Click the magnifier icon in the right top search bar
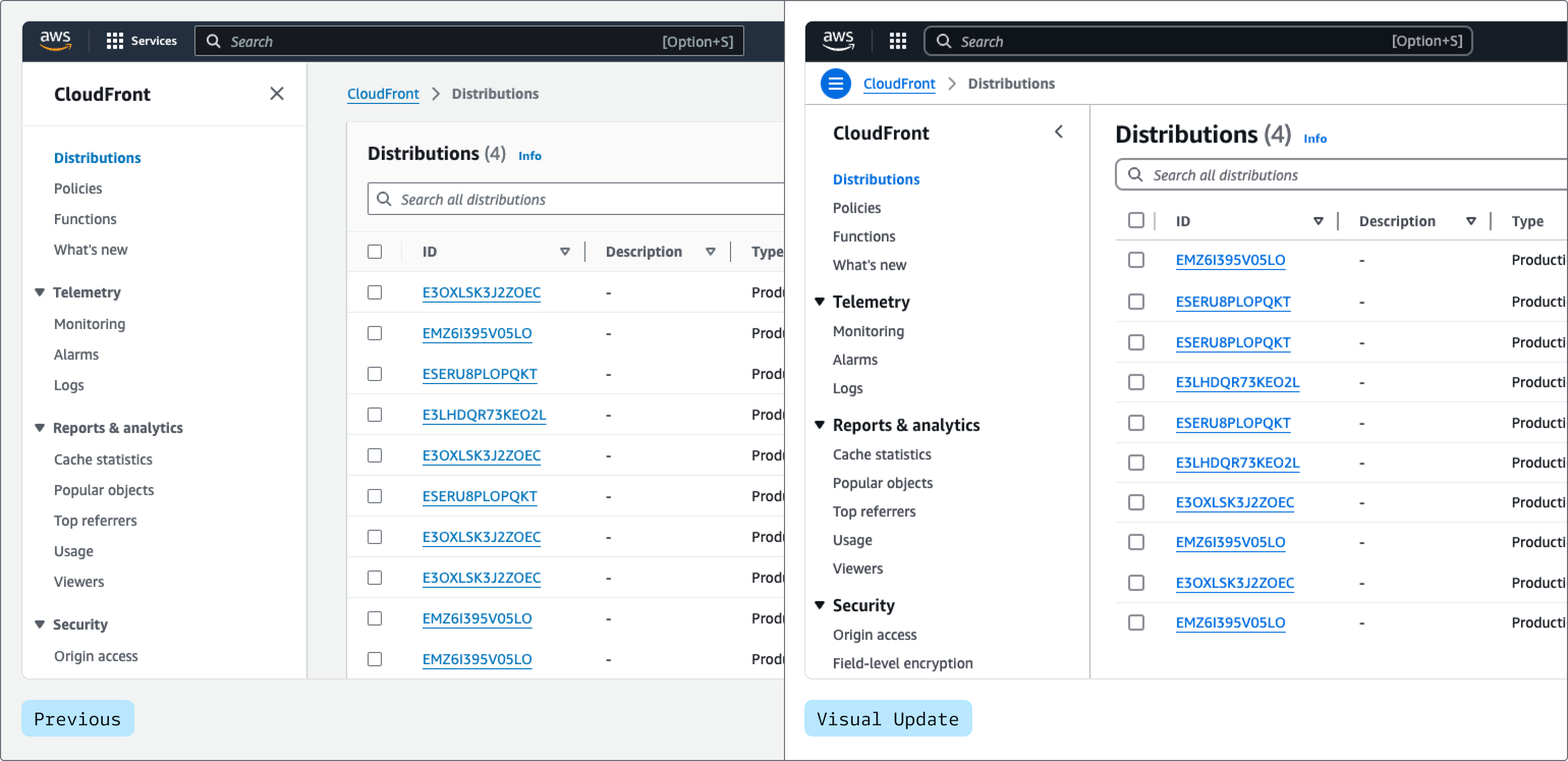The height and width of the screenshot is (761, 1568). coord(943,41)
